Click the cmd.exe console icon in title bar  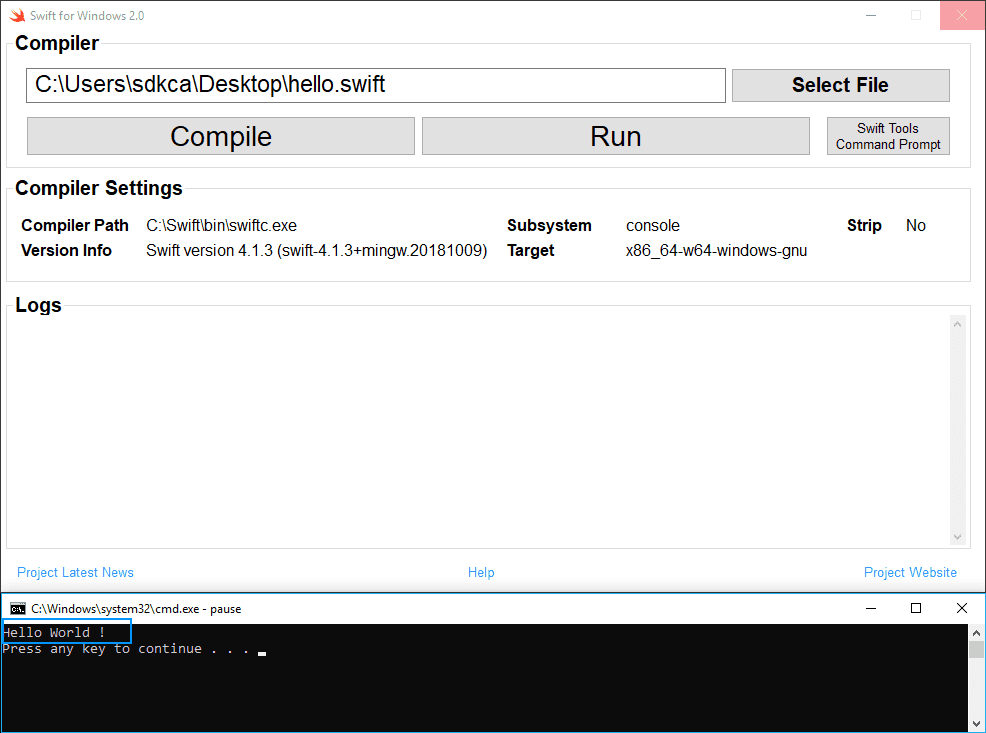(18, 609)
